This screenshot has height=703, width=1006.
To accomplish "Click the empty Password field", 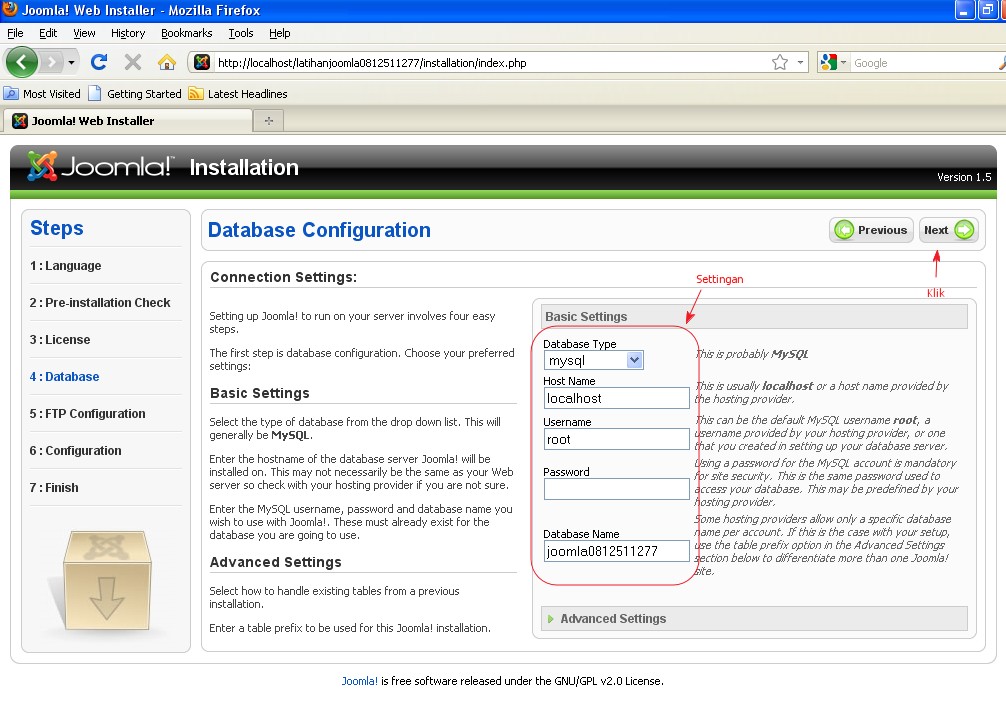I will click(617, 489).
